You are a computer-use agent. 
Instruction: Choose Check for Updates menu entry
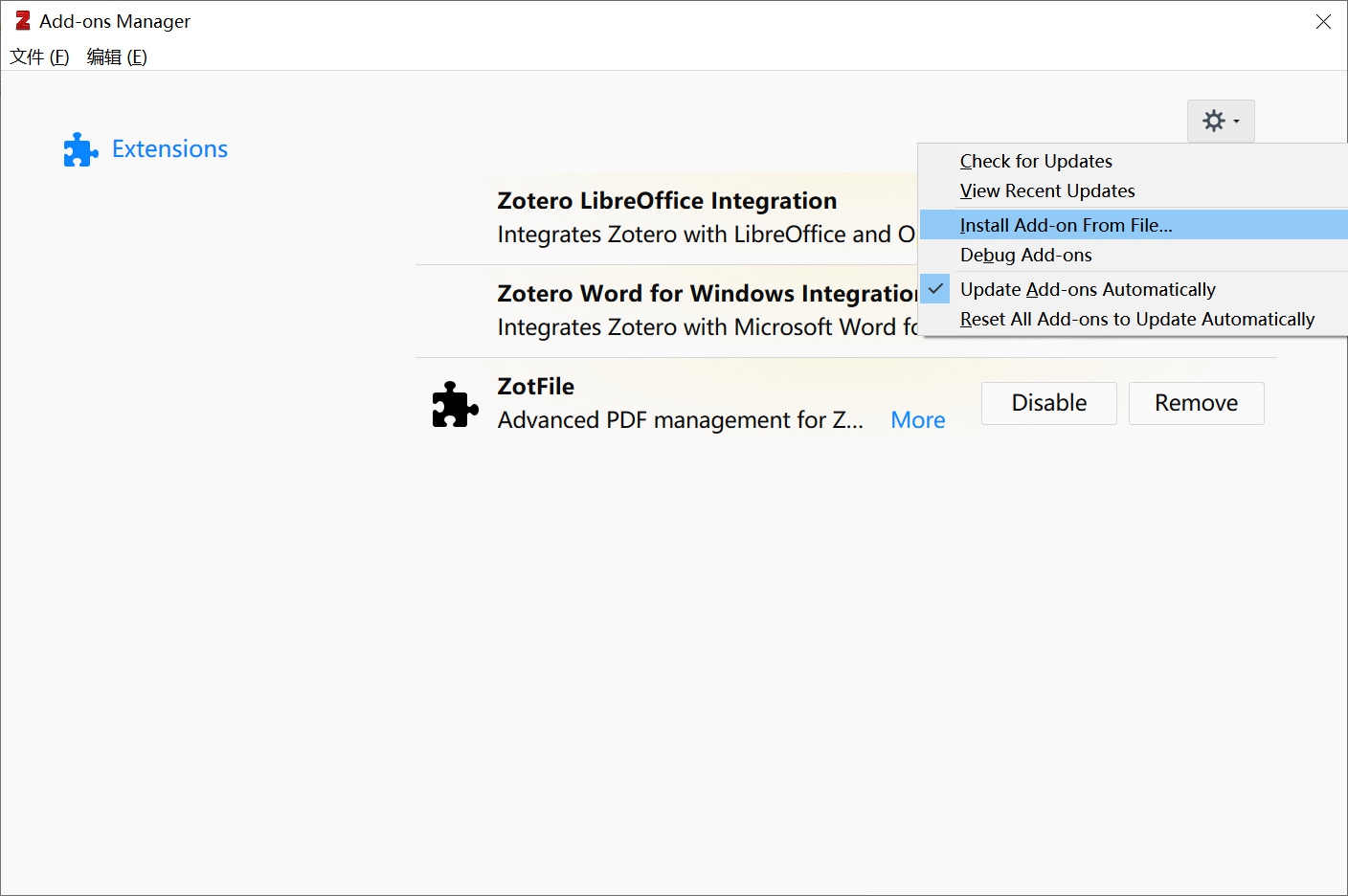point(1134,161)
